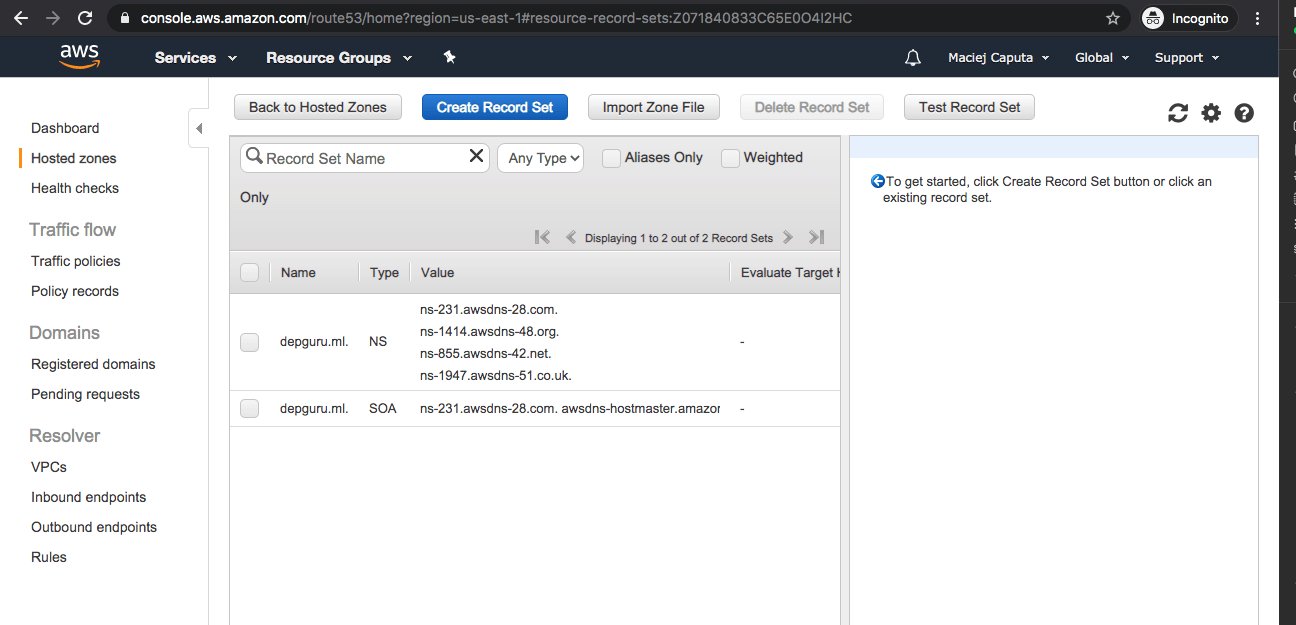This screenshot has height=625, width=1296.
Task: Go to the last page of record sets
Action: 816,237
